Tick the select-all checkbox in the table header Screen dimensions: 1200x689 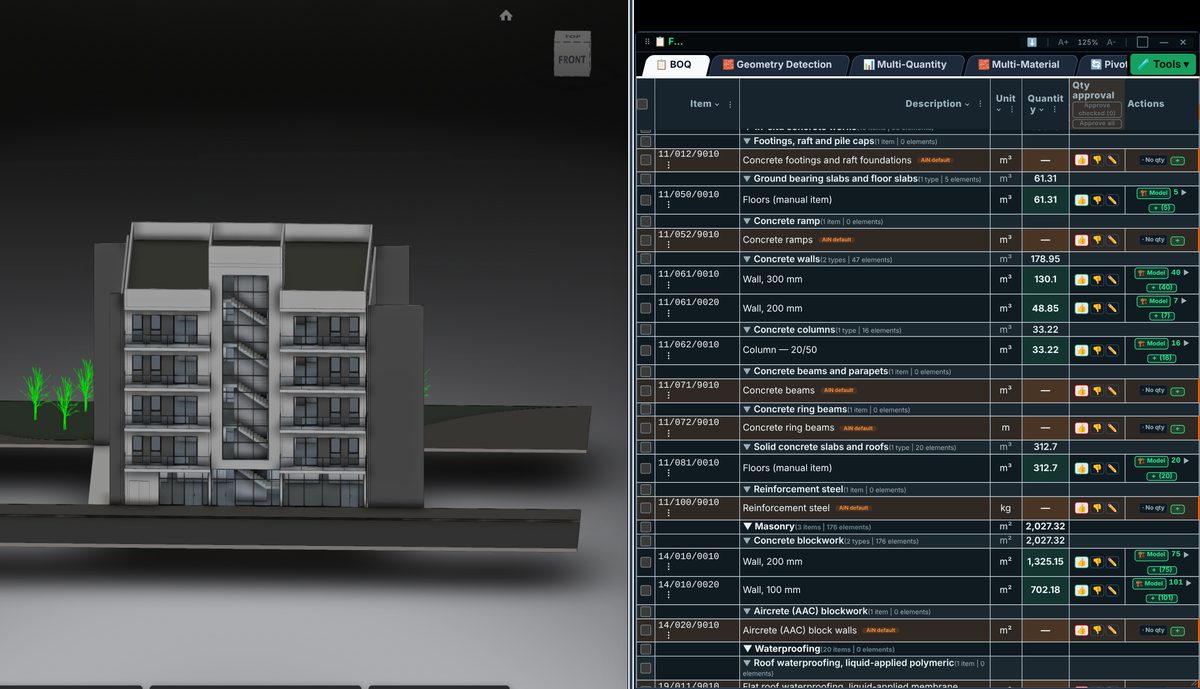[x=642, y=104]
